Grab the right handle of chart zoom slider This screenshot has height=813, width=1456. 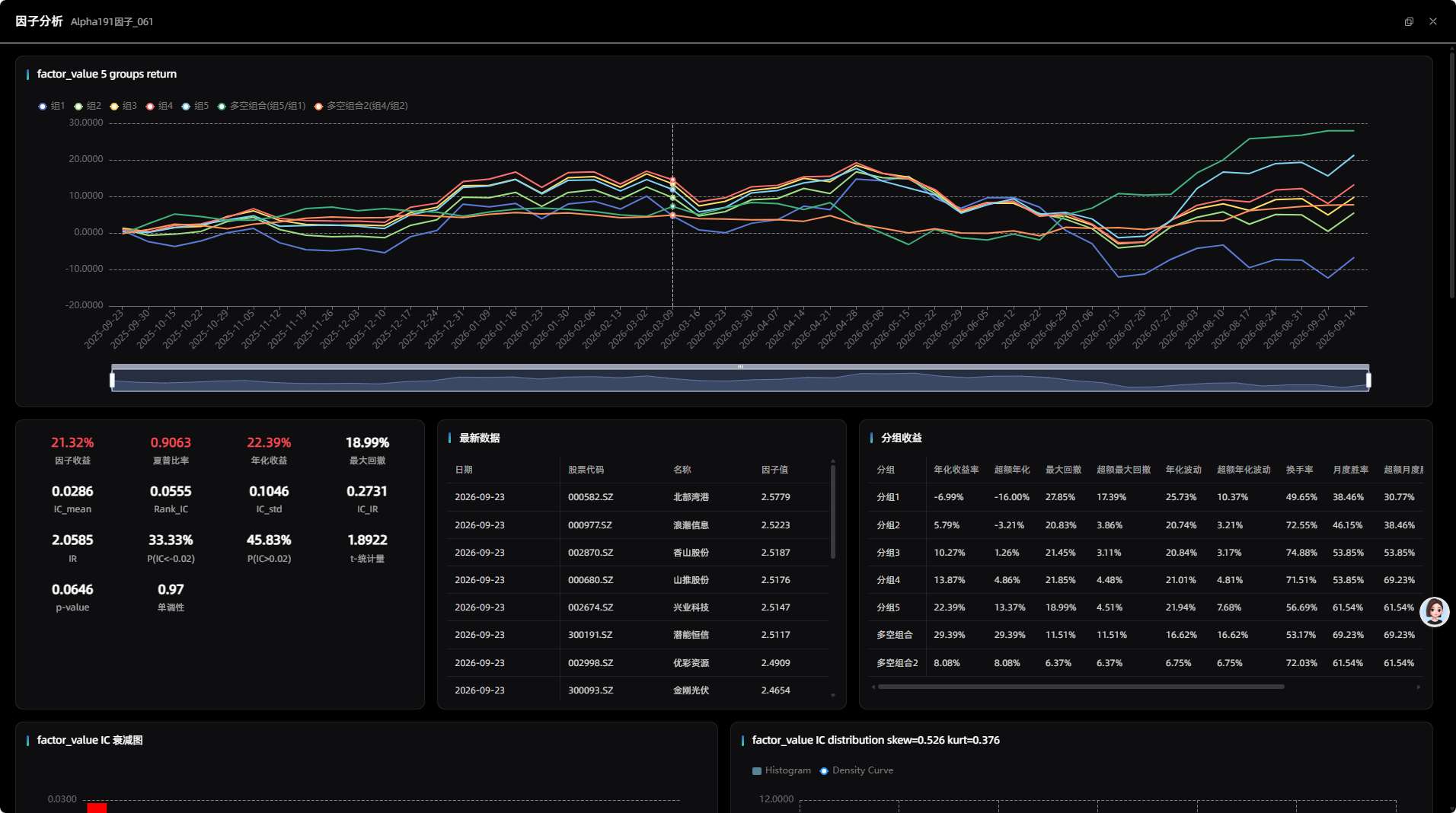click(1368, 380)
